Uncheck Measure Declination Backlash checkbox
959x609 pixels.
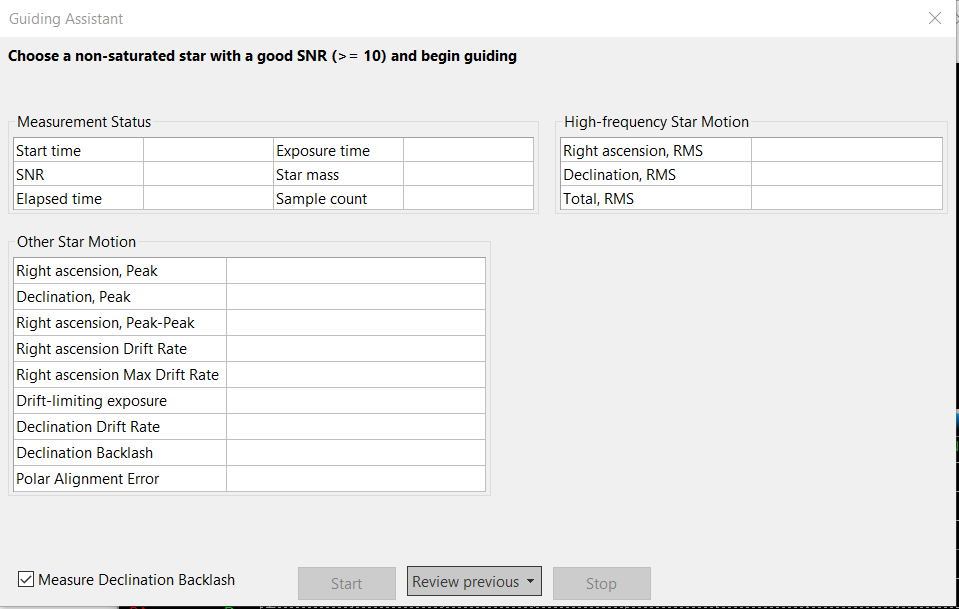pos(26,579)
